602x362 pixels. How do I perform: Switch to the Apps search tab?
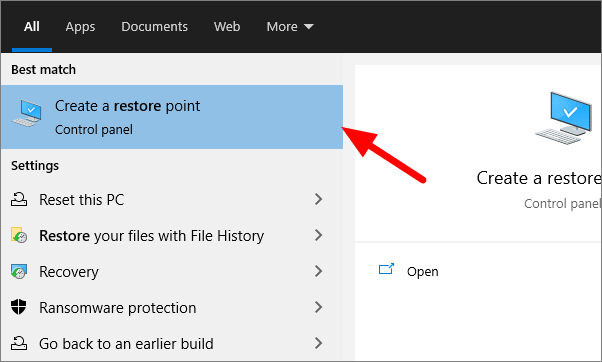point(80,26)
